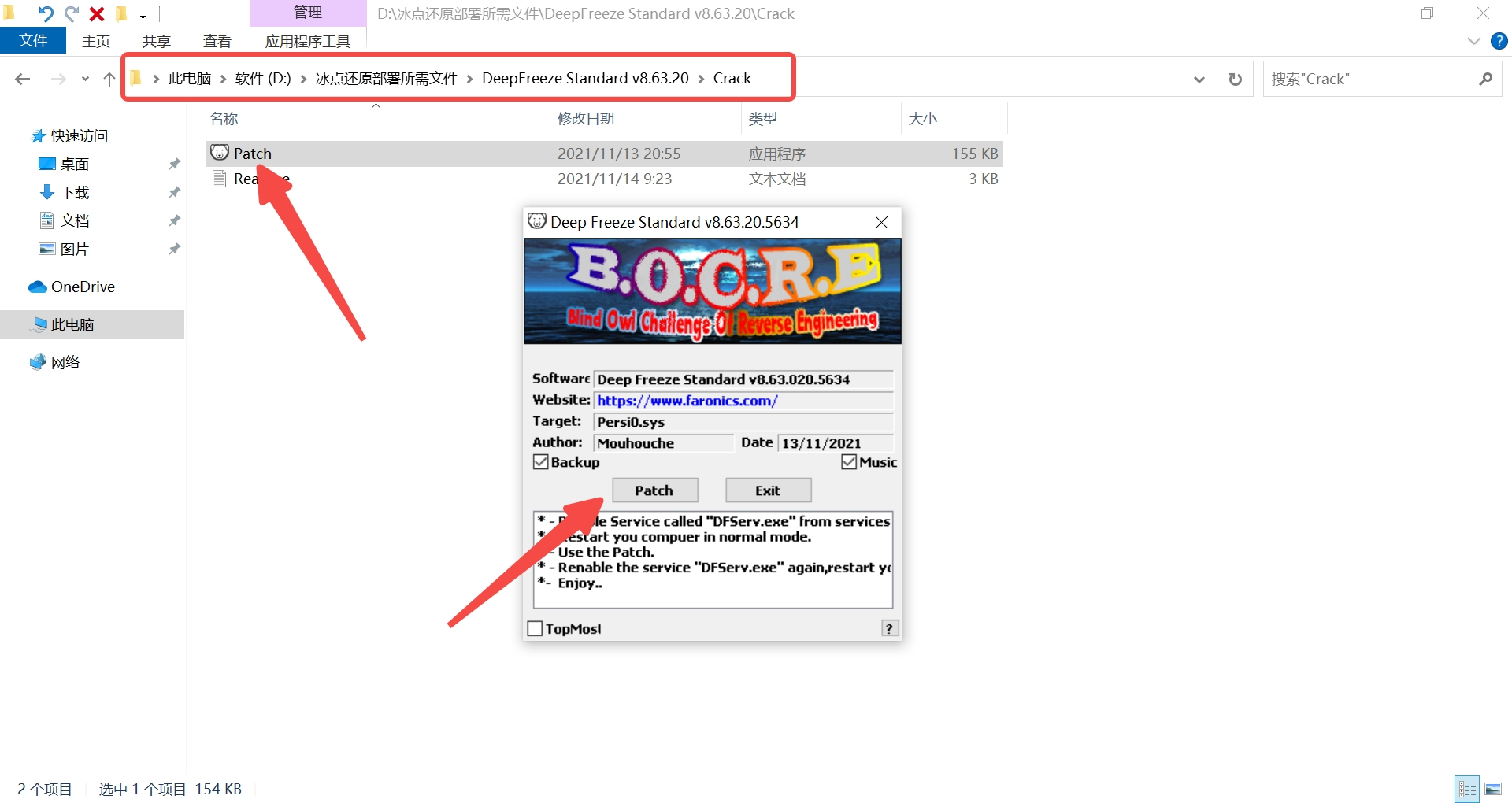This screenshot has width=1512, height=803.
Task: Click the Author Mouhouche field
Action: pyautogui.click(x=663, y=443)
